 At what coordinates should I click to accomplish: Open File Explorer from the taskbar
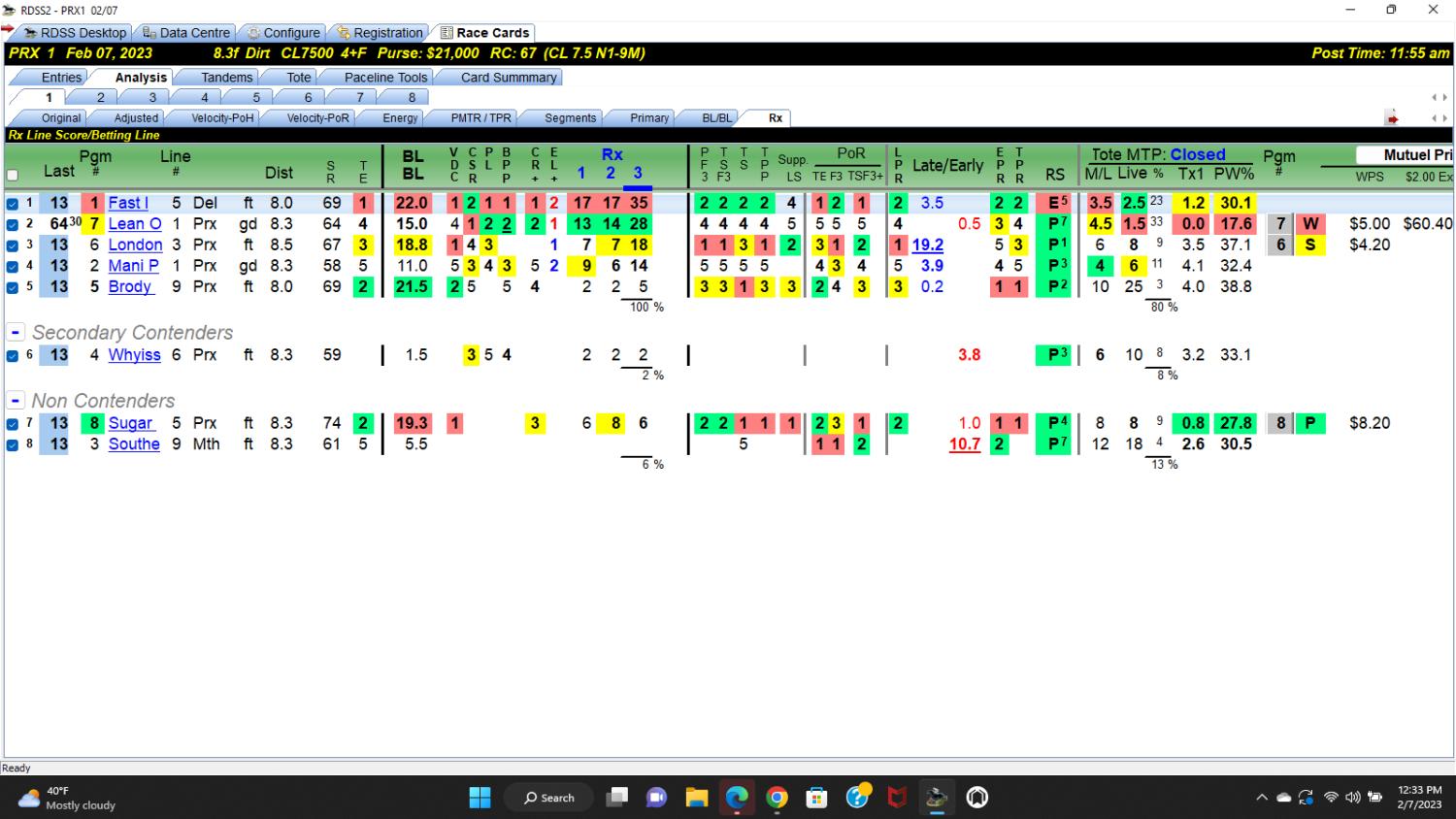(x=696, y=798)
